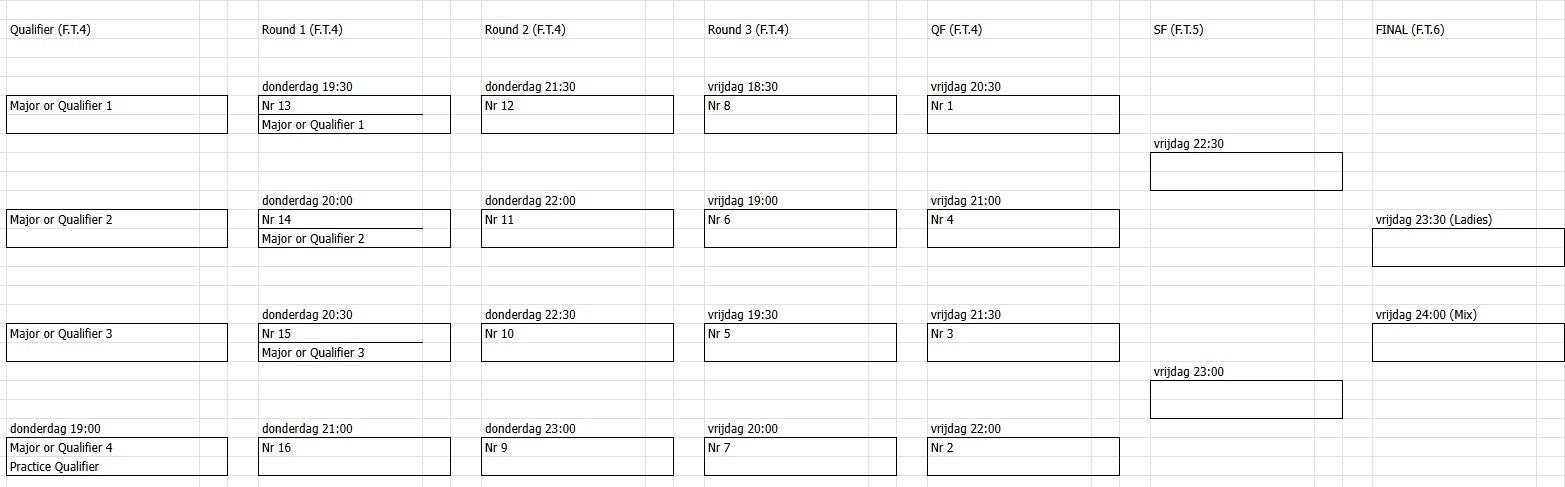Select the Nr 12 cell in Round 2
The width and height of the screenshot is (1565, 487).
pyautogui.click(x=500, y=106)
